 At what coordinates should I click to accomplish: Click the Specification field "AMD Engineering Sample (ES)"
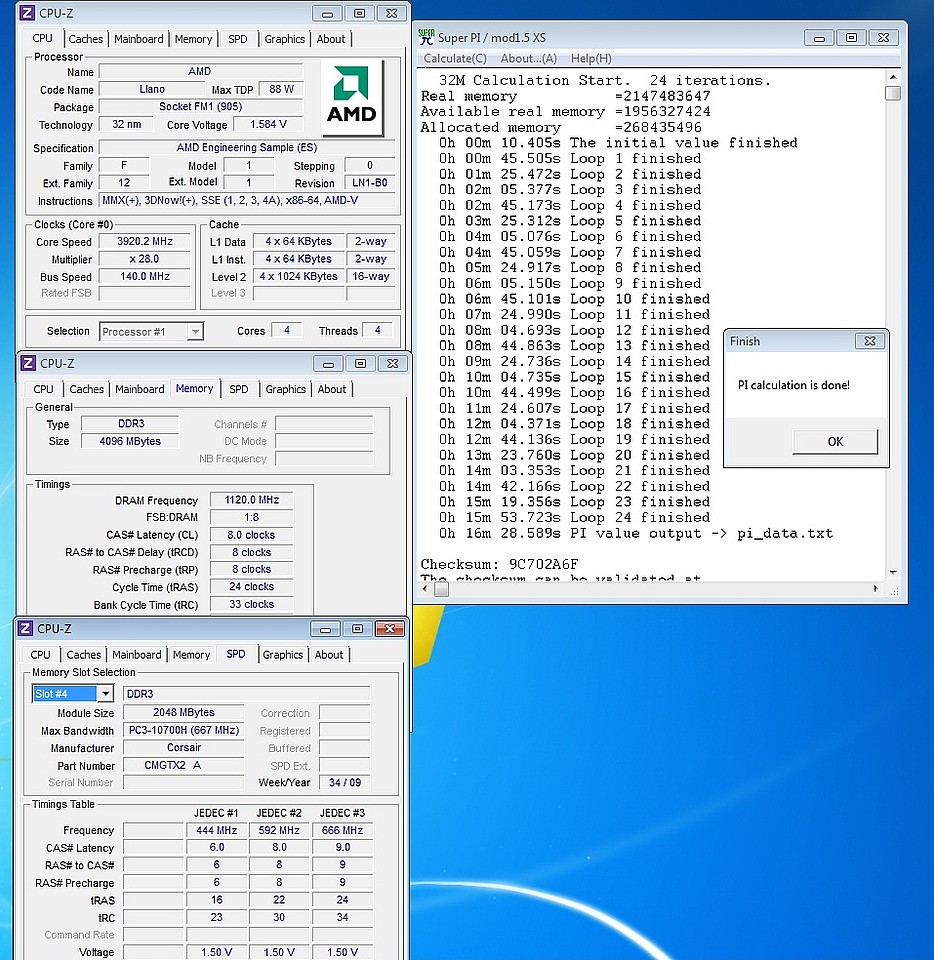[x=247, y=148]
